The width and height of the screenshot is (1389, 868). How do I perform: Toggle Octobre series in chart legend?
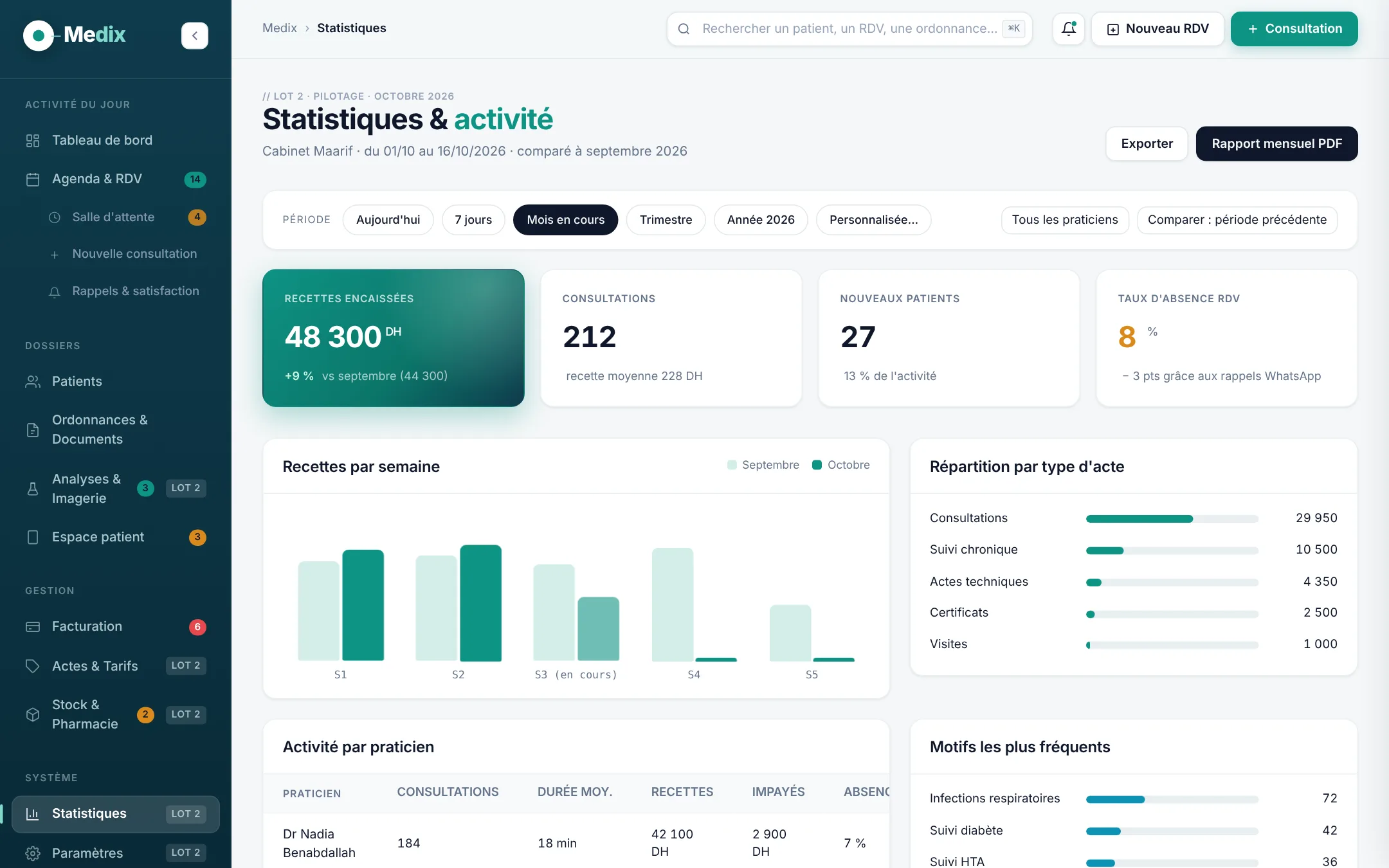(841, 465)
